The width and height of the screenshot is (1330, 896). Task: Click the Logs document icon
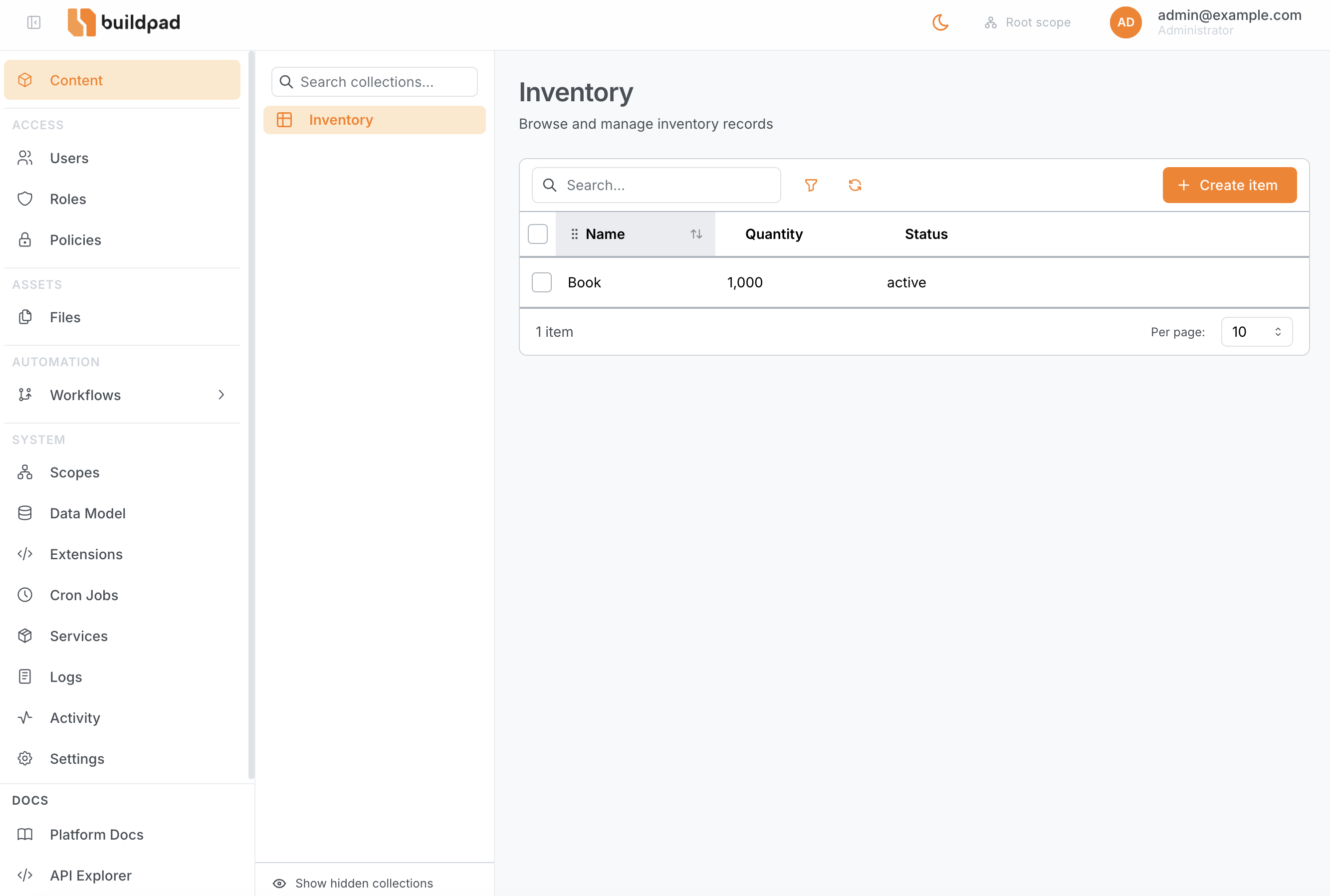(24, 676)
